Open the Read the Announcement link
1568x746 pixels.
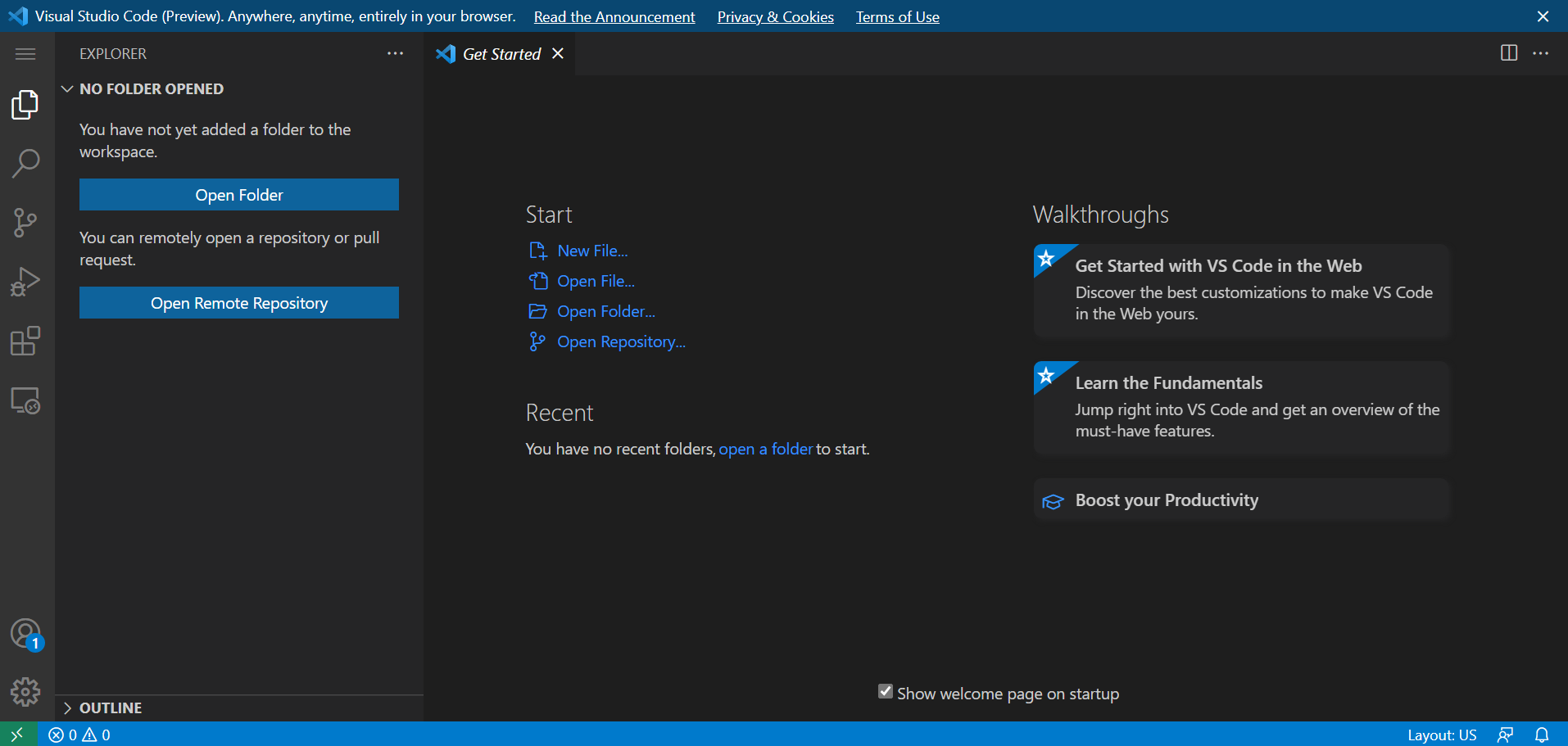(614, 17)
